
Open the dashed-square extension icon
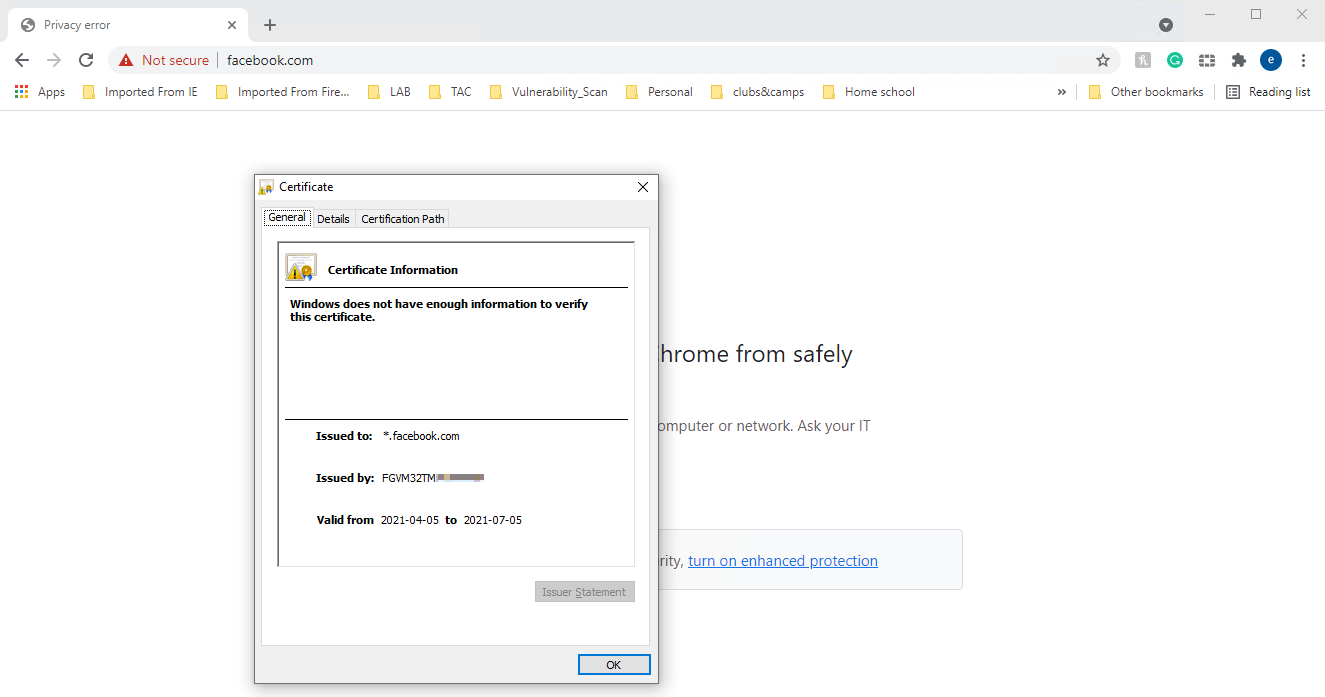click(x=1206, y=60)
